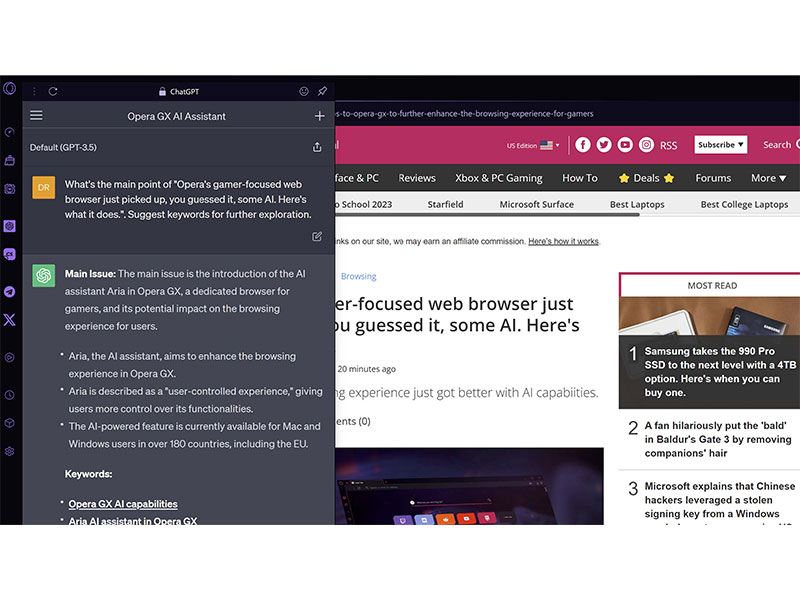Open the Samsung 990 Pro SSD article
This screenshot has height=600, width=800.
719,371
